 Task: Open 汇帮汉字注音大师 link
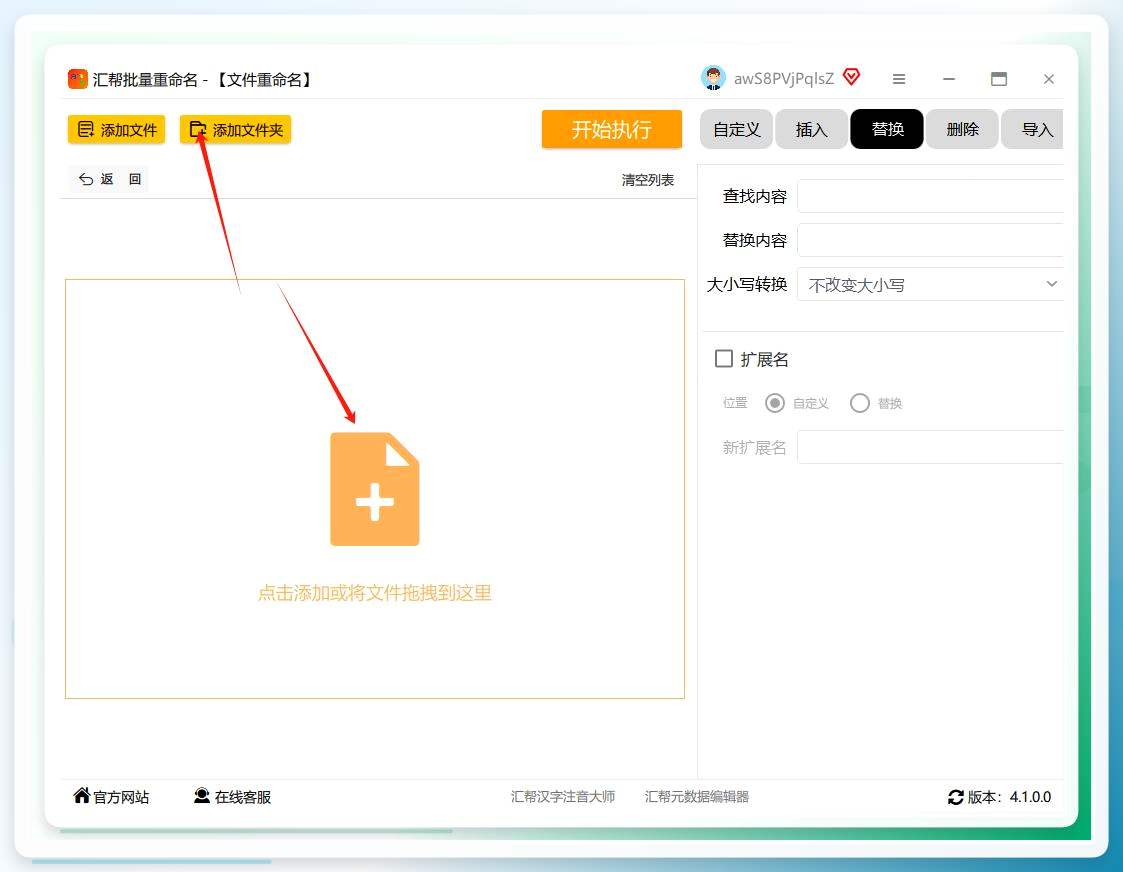click(563, 797)
